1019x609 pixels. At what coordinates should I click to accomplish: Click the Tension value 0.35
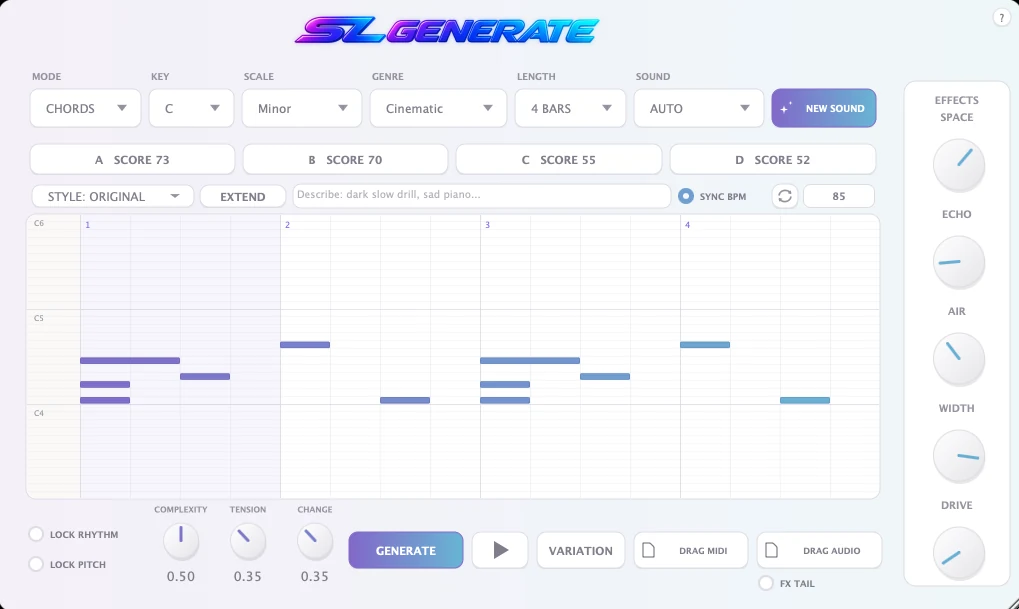coord(248,577)
